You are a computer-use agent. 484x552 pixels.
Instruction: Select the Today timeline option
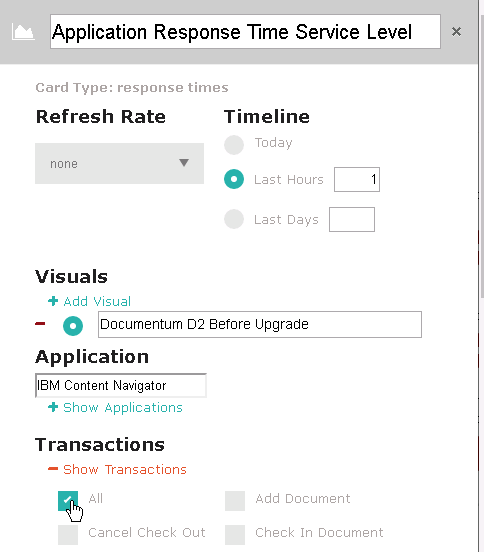pyautogui.click(x=234, y=145)
